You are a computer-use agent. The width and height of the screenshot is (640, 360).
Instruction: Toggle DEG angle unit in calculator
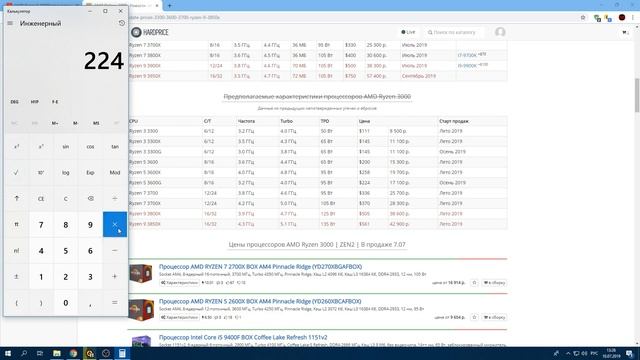(15, 102)
